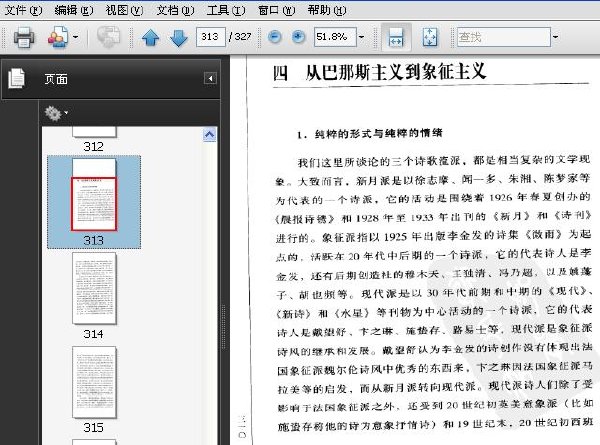The height and width of the screenshot is (445, 600).
Task: Open the 文件 (File) menu
Action: (23, 10)
